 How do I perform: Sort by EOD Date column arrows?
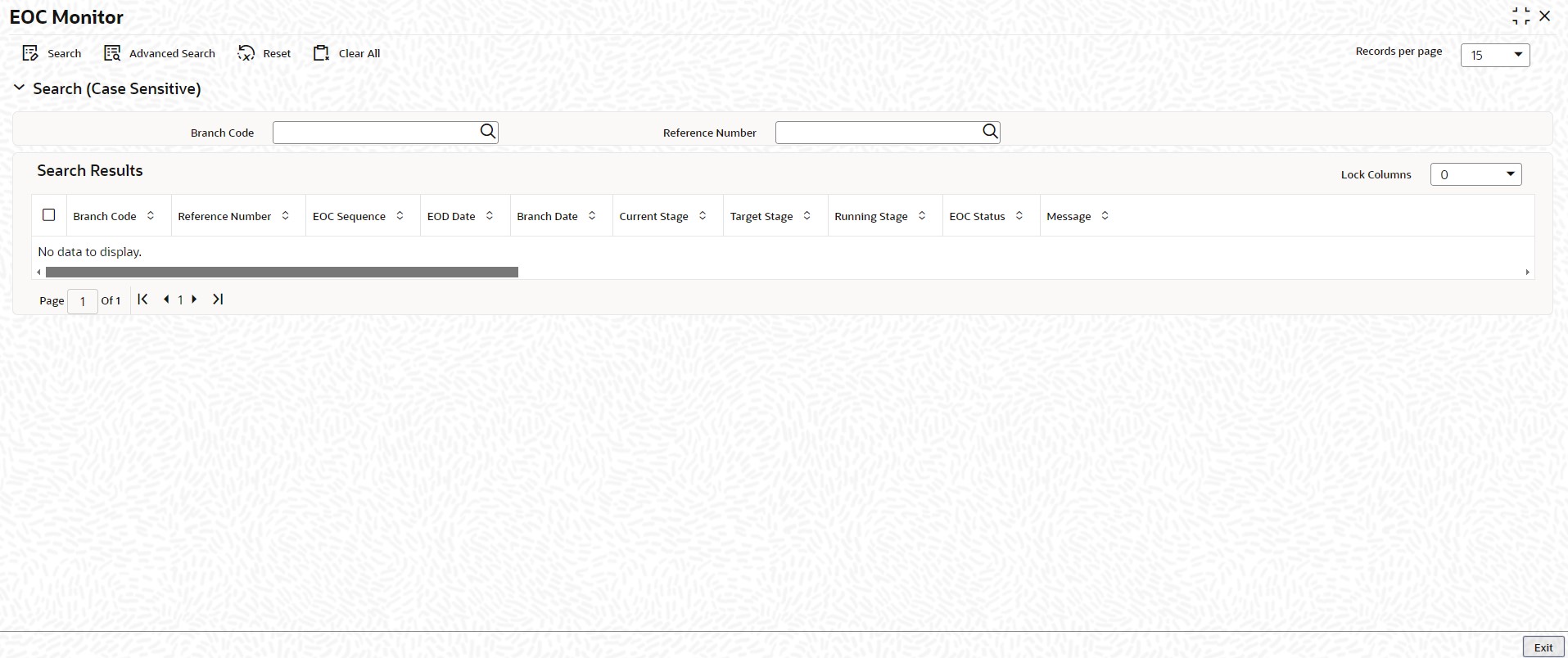pyautogui.click(x=490, y=216)
